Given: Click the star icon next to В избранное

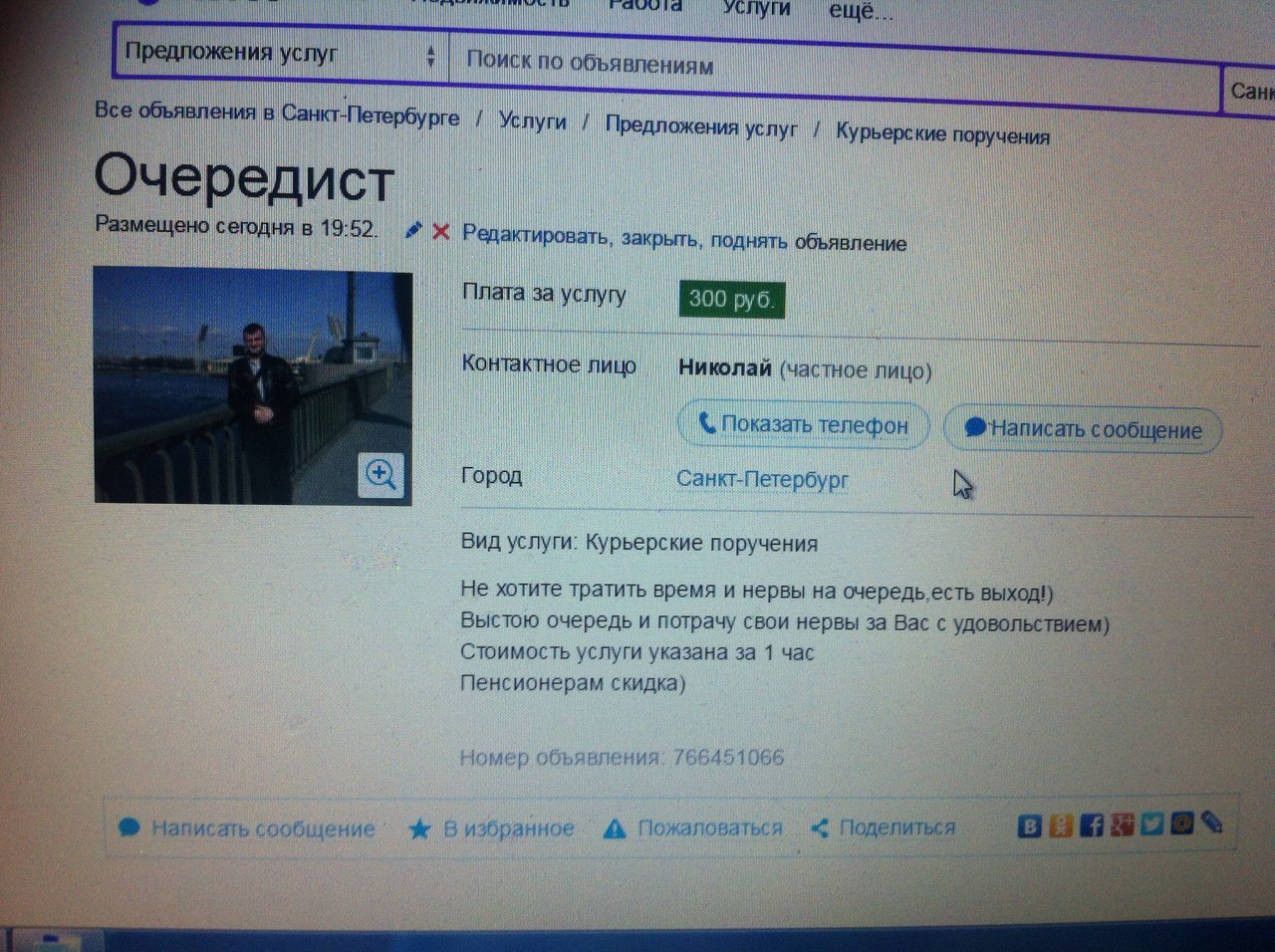Looking at the screenshot, I should tap(419, 829).
